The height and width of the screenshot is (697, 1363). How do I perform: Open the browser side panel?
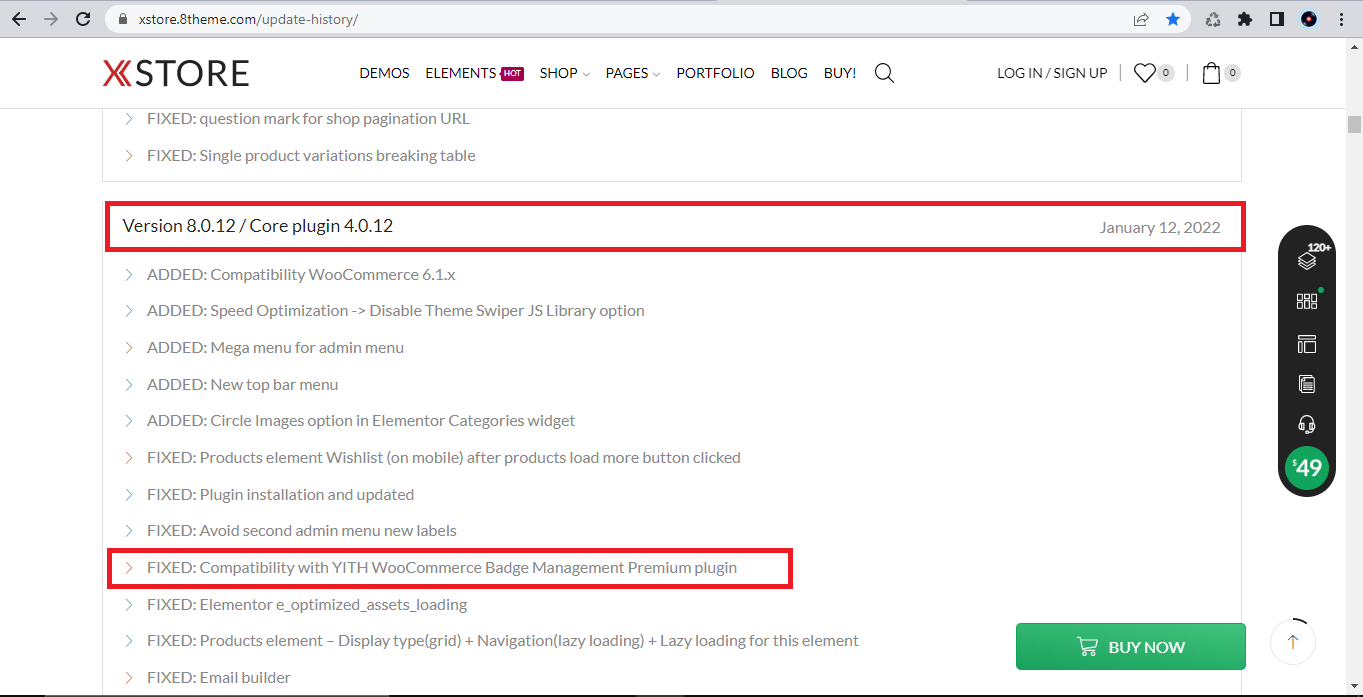[x=1276, y=19]
